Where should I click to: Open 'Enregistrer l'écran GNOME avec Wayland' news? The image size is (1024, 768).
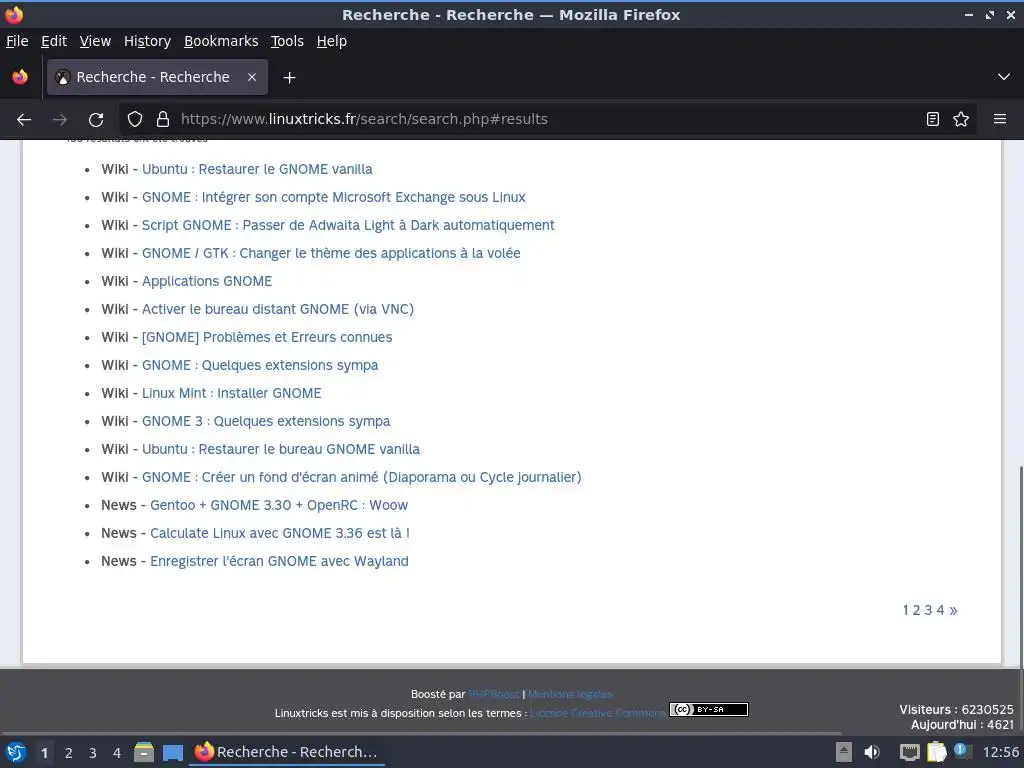(x=280, y=562)
